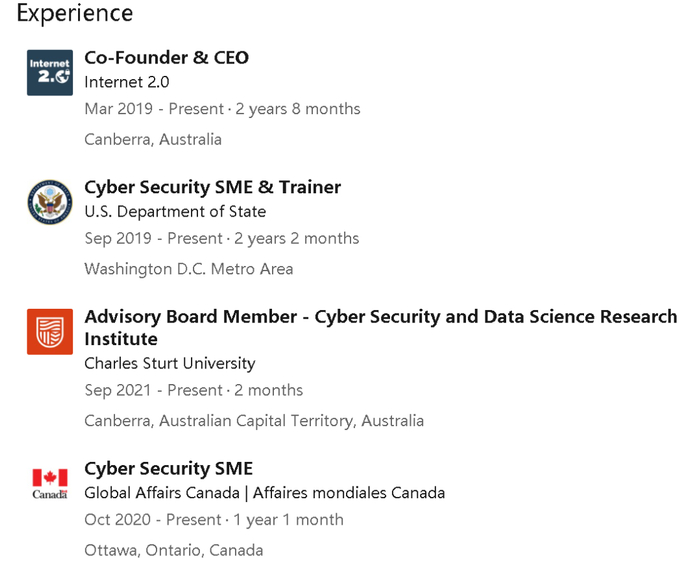This screenshot has width=700, height=578.
Task: Click the Ottawa, Ontario, Canada location
Action: point(174,550)
